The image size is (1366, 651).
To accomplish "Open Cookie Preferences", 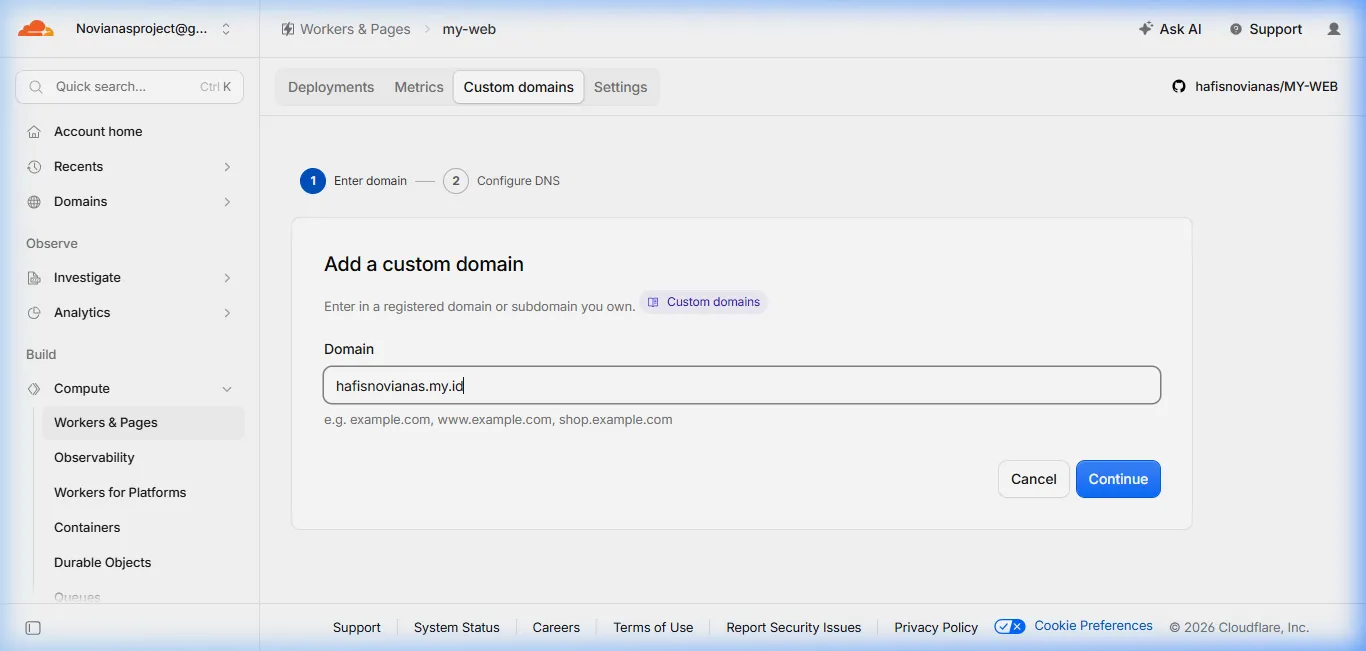I will click(x=1094, y=626).
